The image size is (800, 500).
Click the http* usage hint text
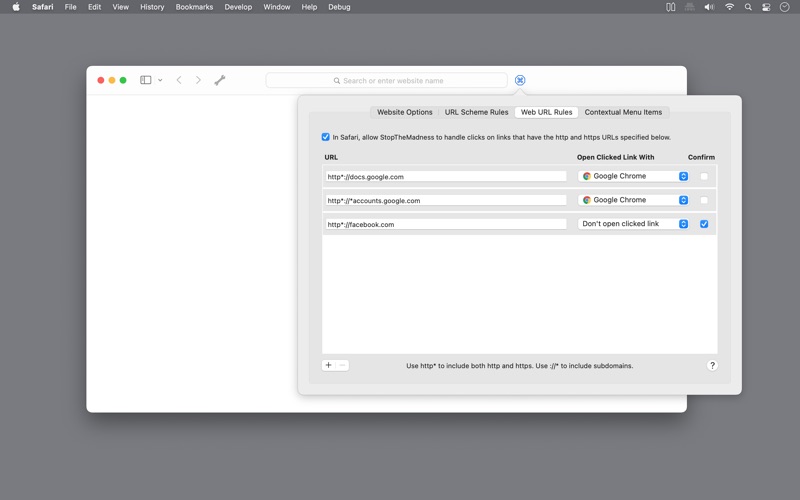pyautogui.click(x=519, y=366)
